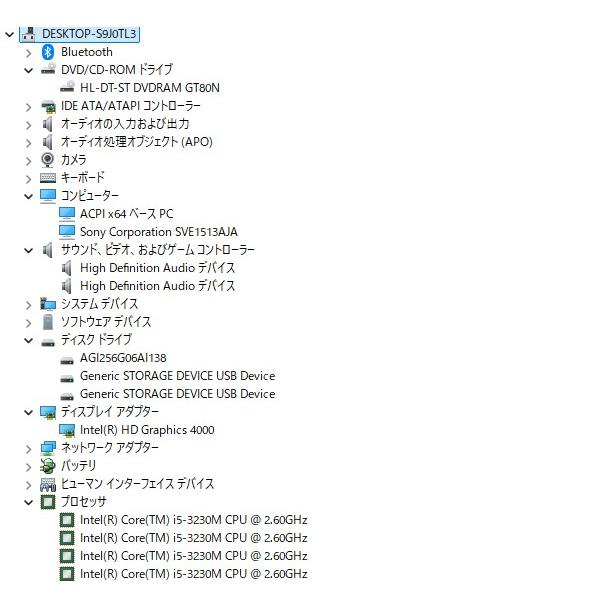608x608 pixels.
Task: Select Sony Corporation SVE1513AJA entry
Action: click(159, 232)
